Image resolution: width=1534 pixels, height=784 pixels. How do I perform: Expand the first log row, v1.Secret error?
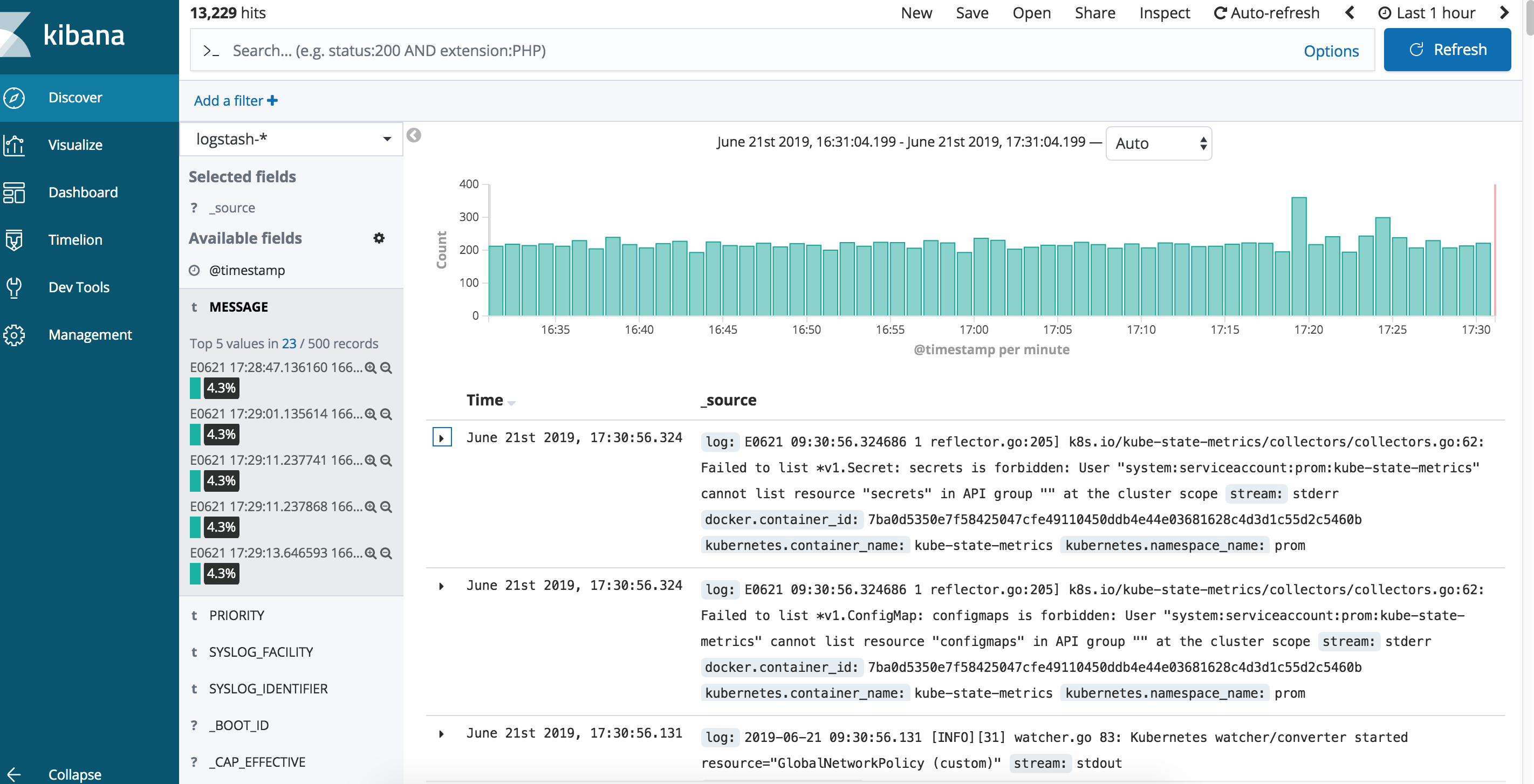coord(441,437)
